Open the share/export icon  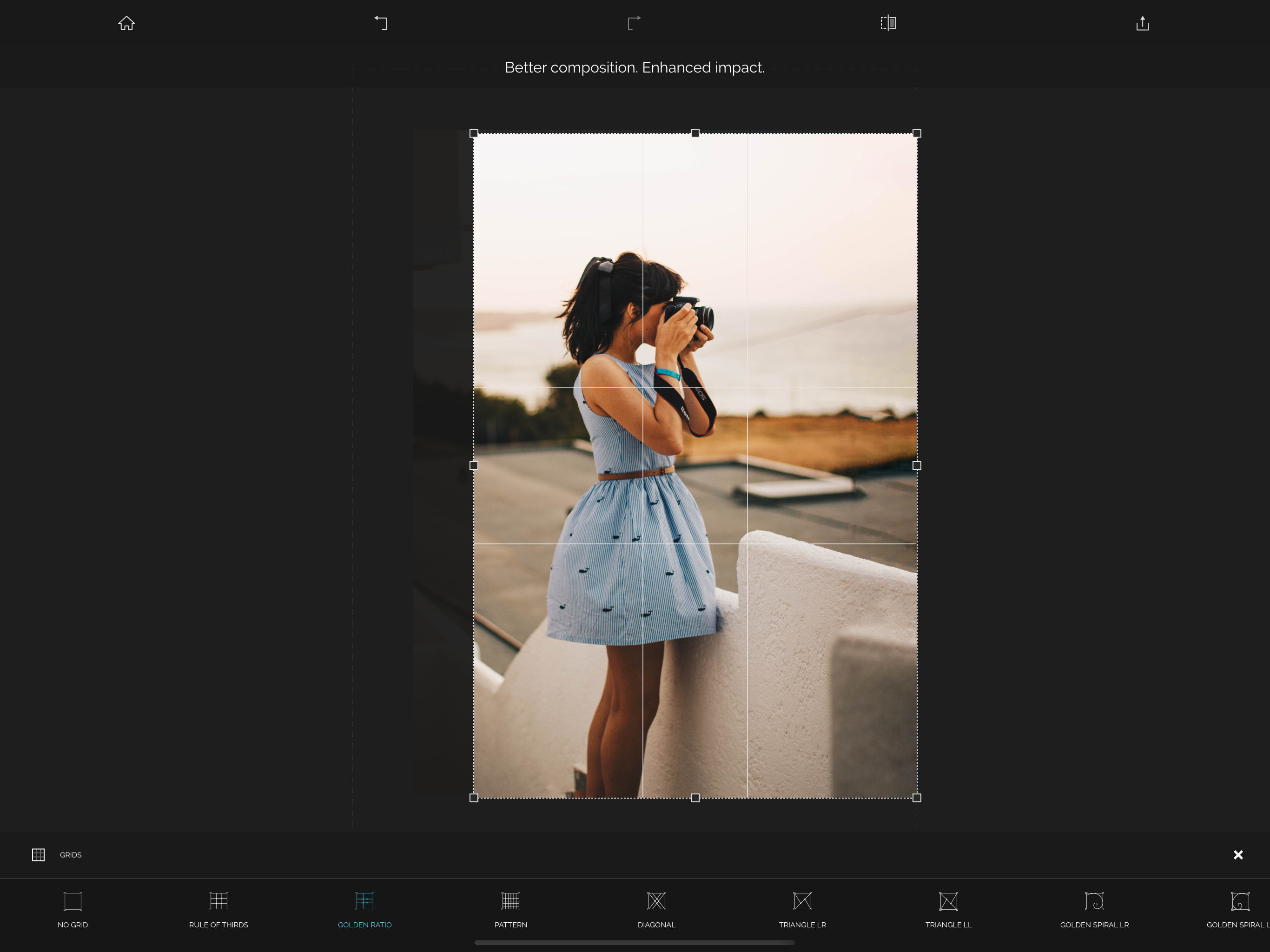(x=1142, y=23)
